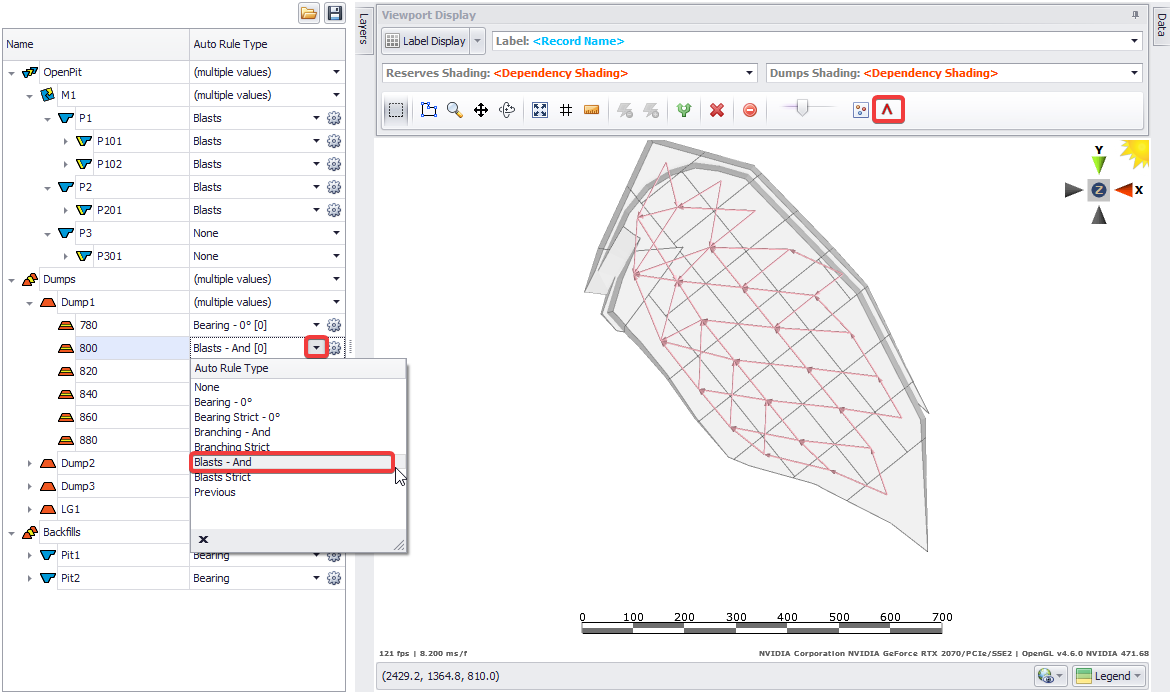1172x694 pixels.
Task: Click the zoom to extents icon
Action: pyautogui.click(x=540, y=110)
